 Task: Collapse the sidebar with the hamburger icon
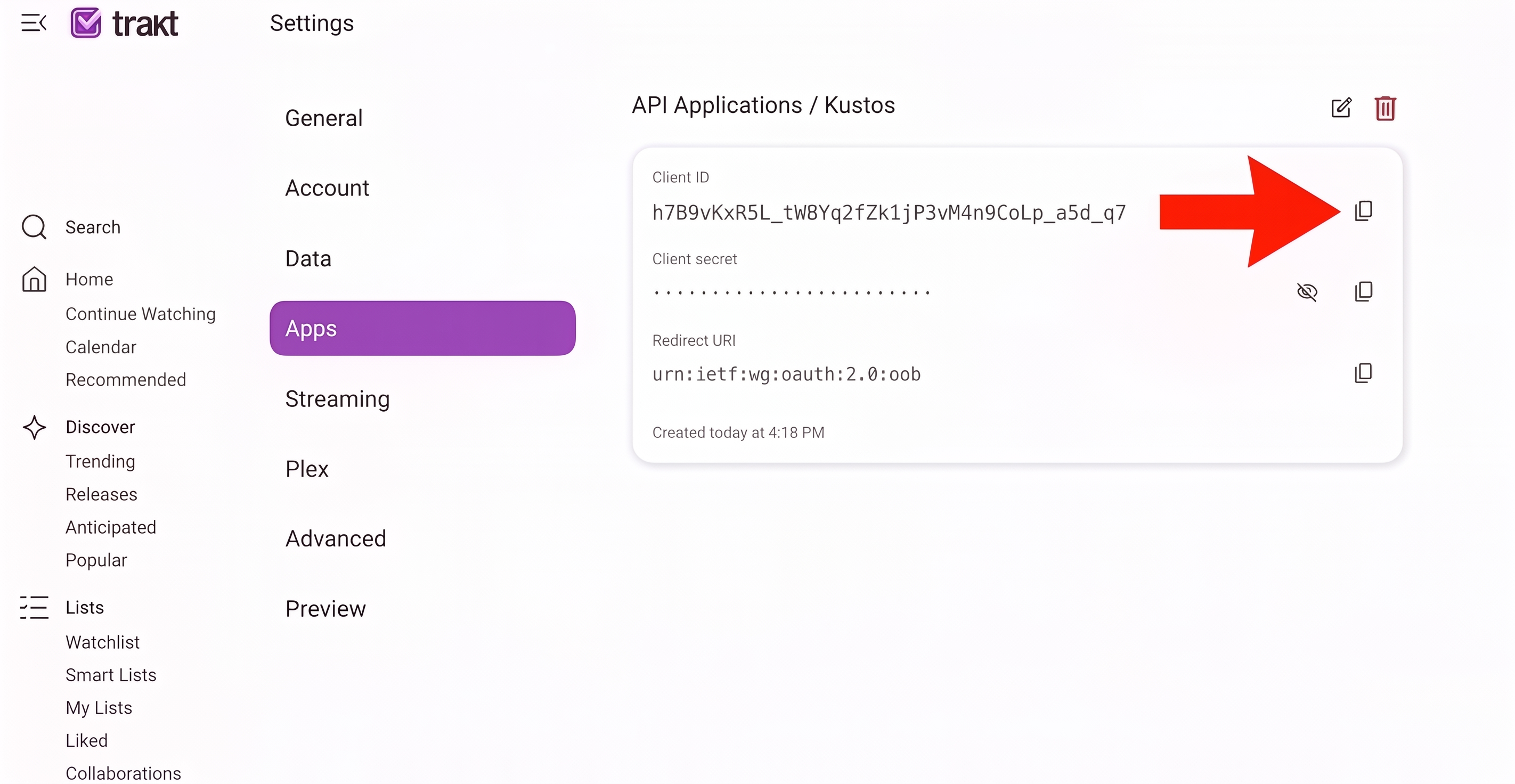coord(34,23)
